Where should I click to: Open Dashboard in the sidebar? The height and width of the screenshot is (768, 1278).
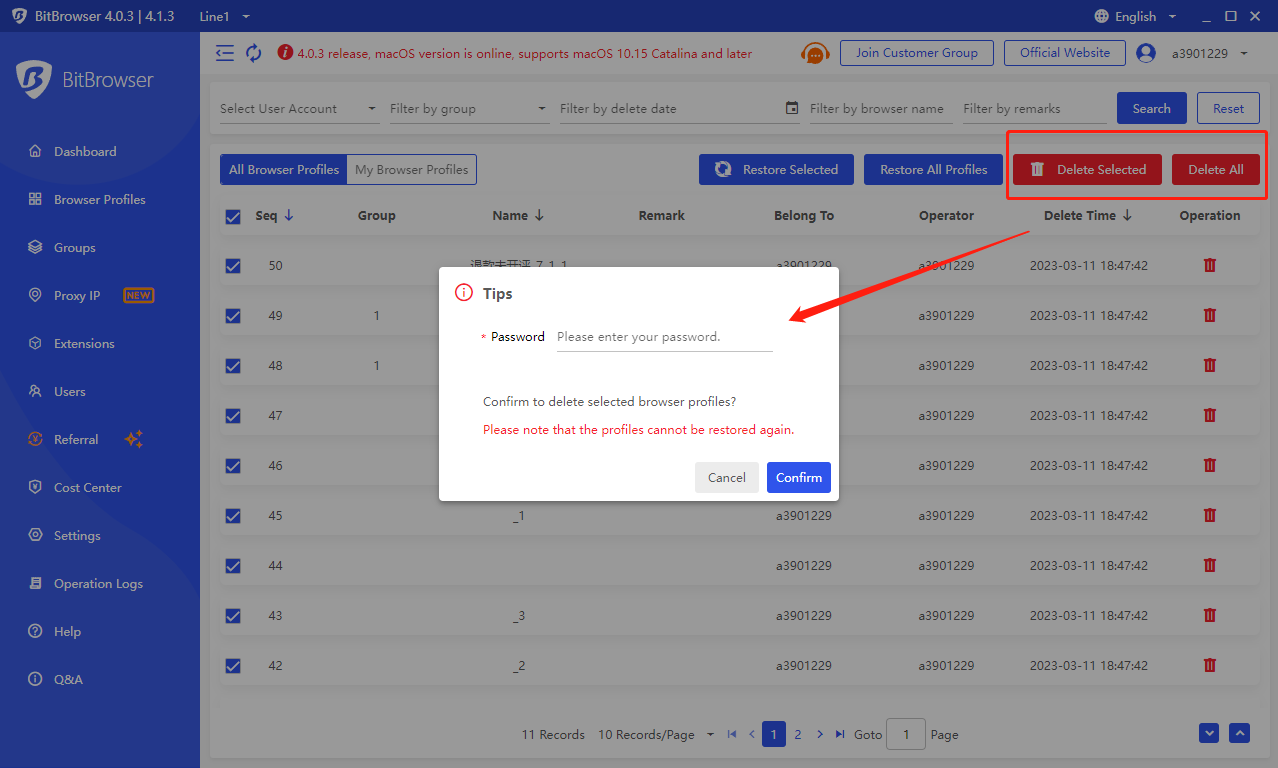pos(85,151)
